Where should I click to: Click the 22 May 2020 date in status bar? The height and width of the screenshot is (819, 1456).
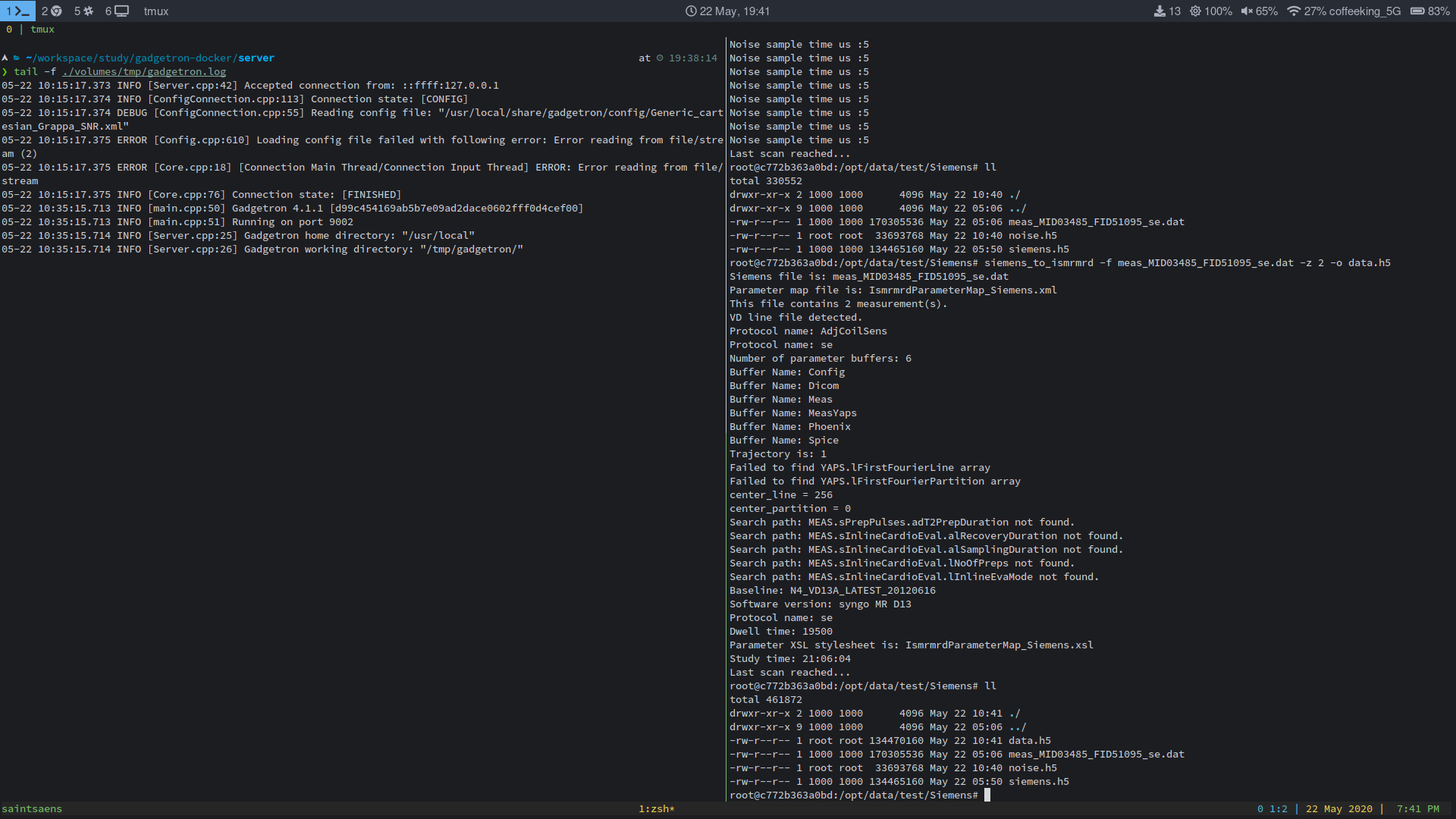[x=1338, y=808]
